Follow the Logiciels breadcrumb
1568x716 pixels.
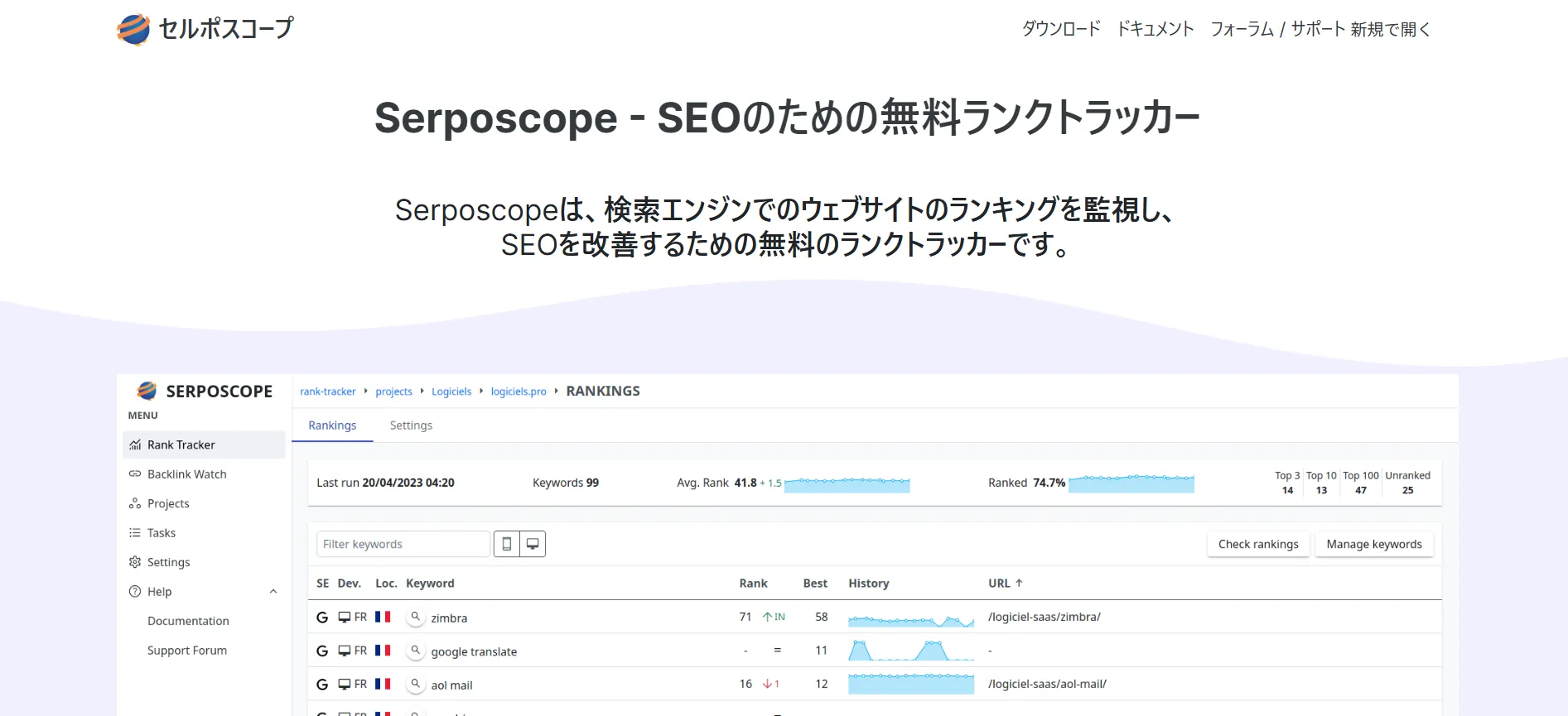click(x=451, y=392)
